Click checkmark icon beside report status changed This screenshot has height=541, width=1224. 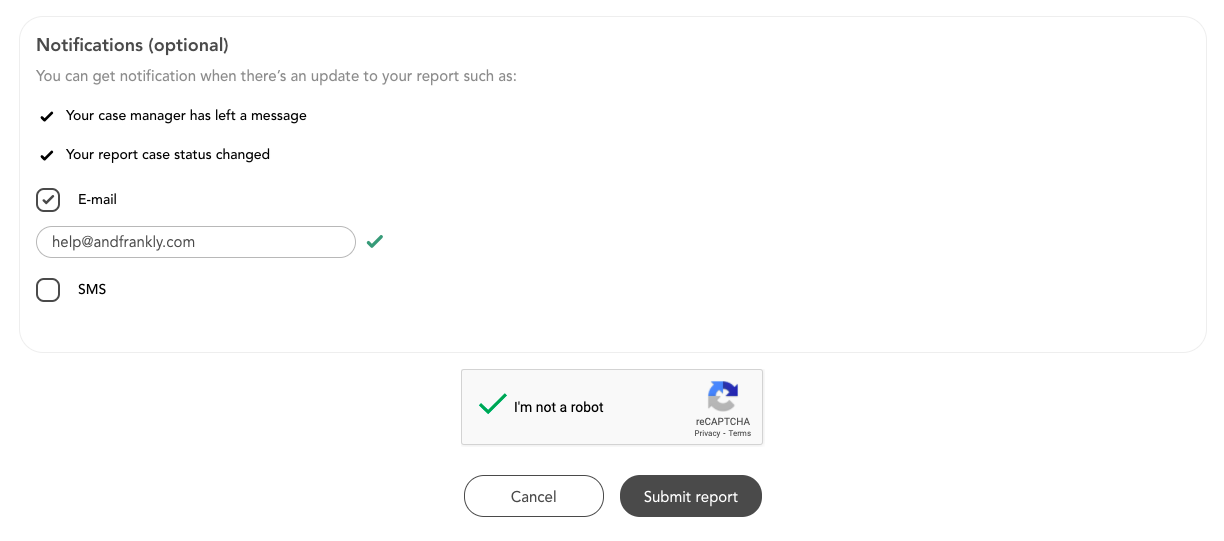[x=46, y=156]
